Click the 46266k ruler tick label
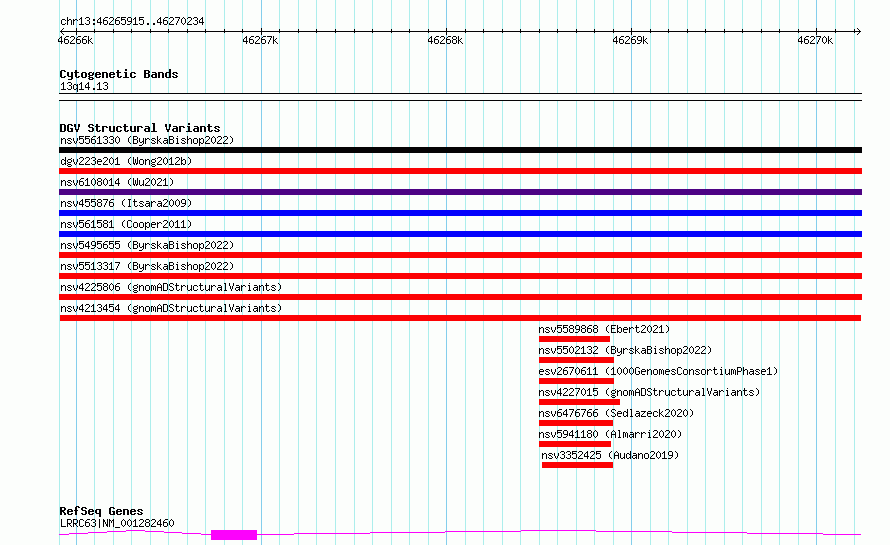The width and height of the screenshot is (890, 545). click(x=75, y=40)
